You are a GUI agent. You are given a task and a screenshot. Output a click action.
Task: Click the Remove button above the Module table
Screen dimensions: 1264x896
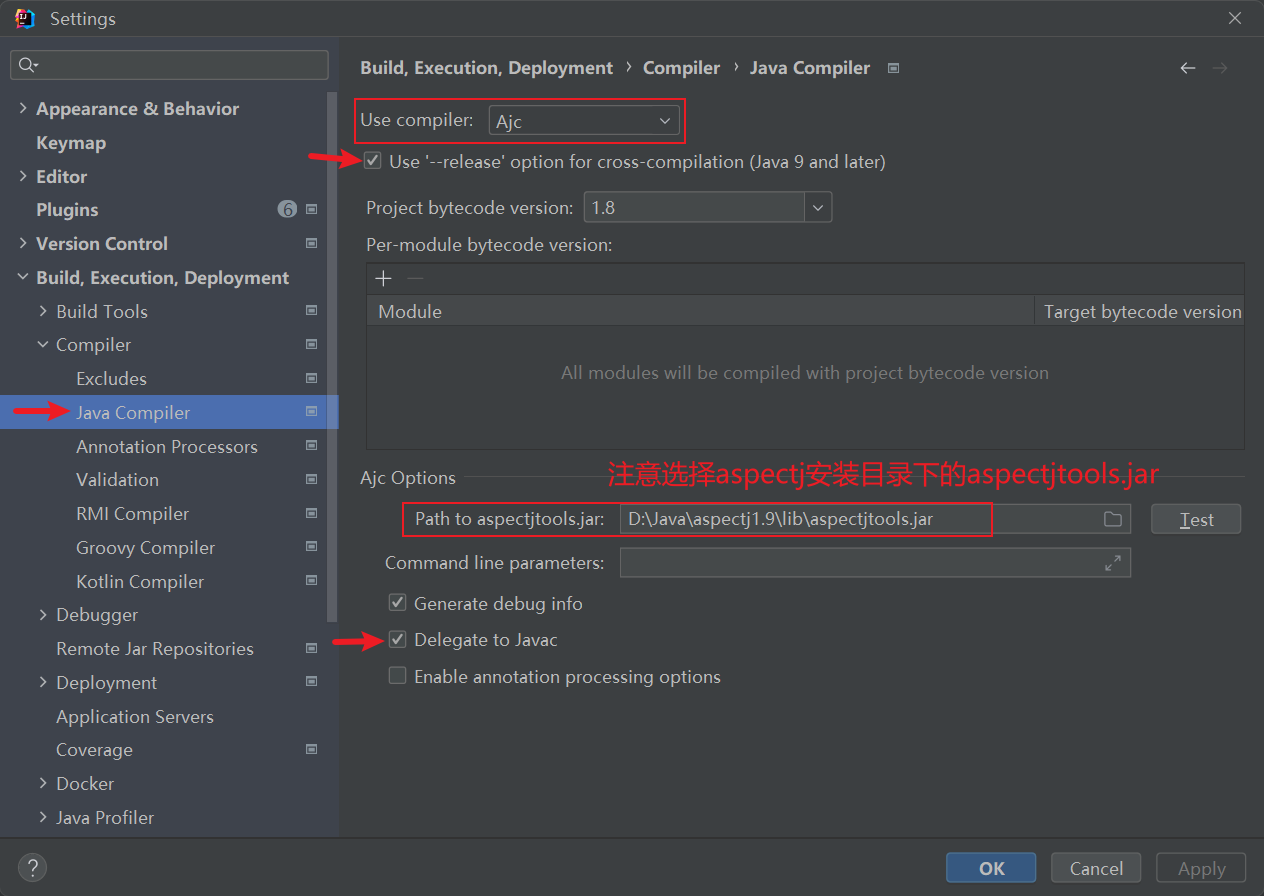click(x=414, y=278)
